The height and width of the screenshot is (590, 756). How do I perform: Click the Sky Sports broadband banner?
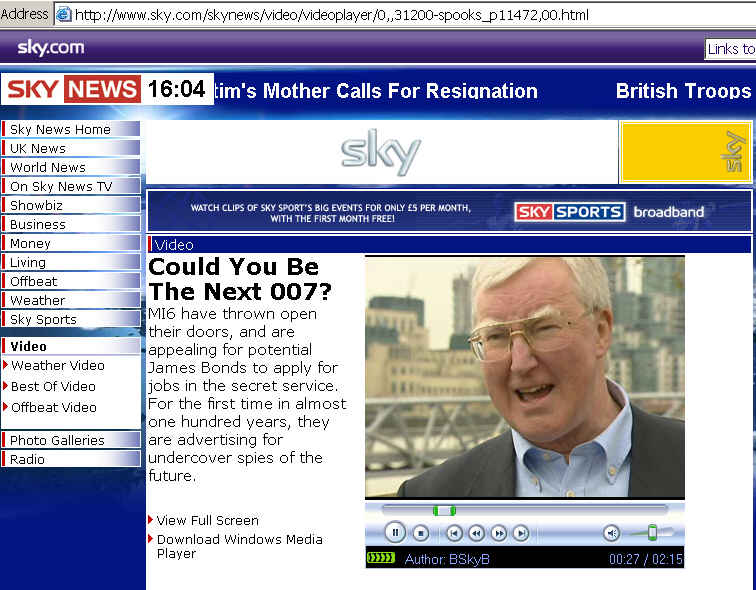click(x=449, y=211)
